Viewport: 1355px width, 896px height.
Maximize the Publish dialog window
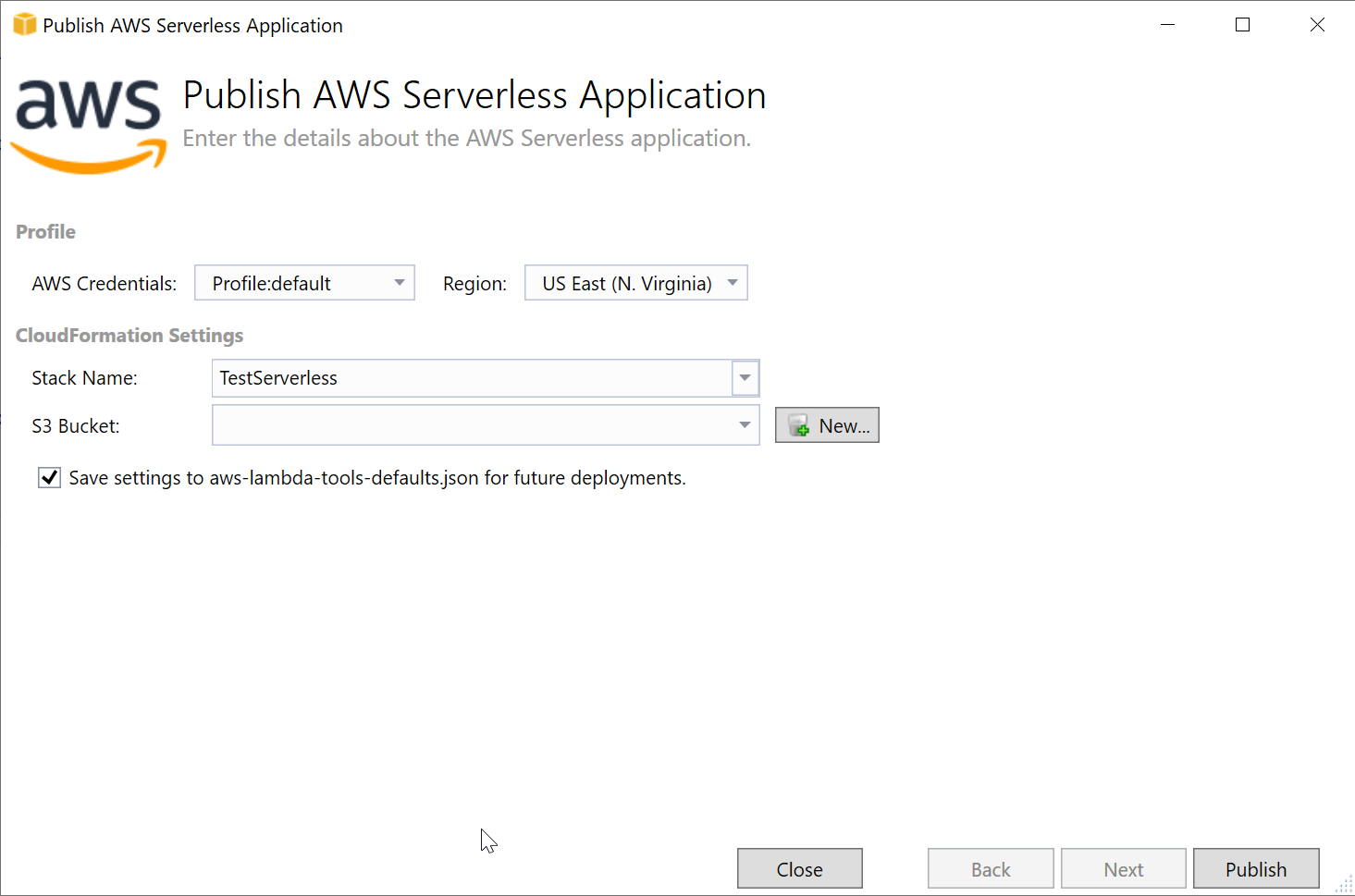click(1243, 25)
